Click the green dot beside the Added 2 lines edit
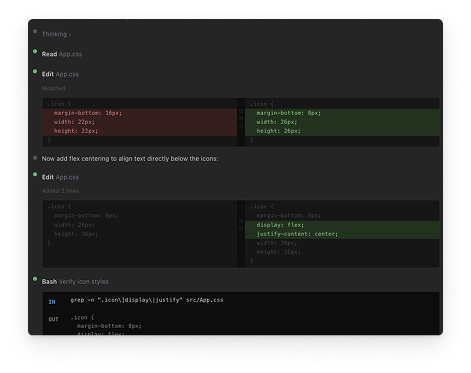 (x=35, y=174)
